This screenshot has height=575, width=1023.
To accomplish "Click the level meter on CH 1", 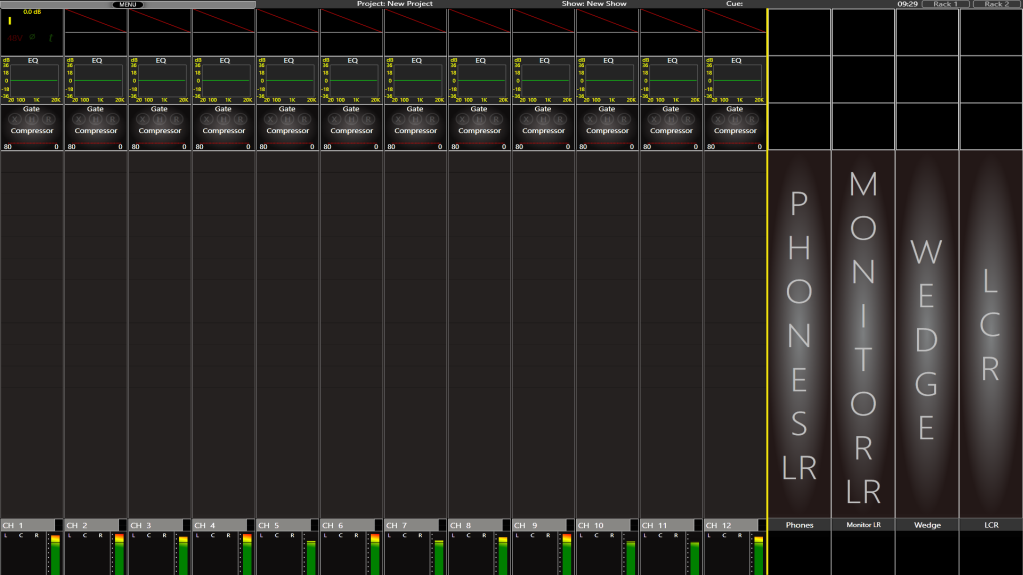I will (55, 554).
